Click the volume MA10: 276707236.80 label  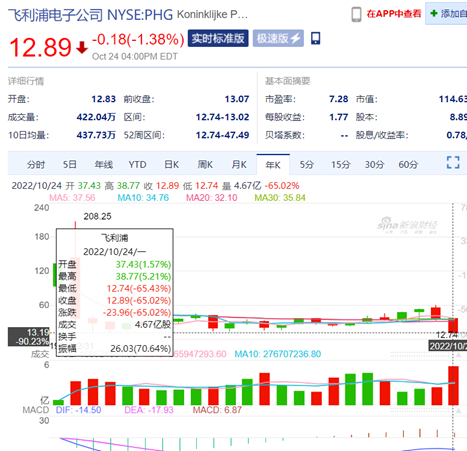(x=278, y=354)
